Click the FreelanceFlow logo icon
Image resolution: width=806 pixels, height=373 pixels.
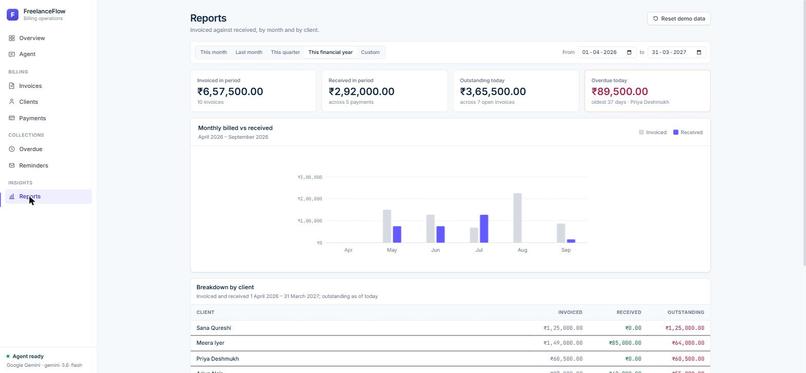(x=12, y=14)
